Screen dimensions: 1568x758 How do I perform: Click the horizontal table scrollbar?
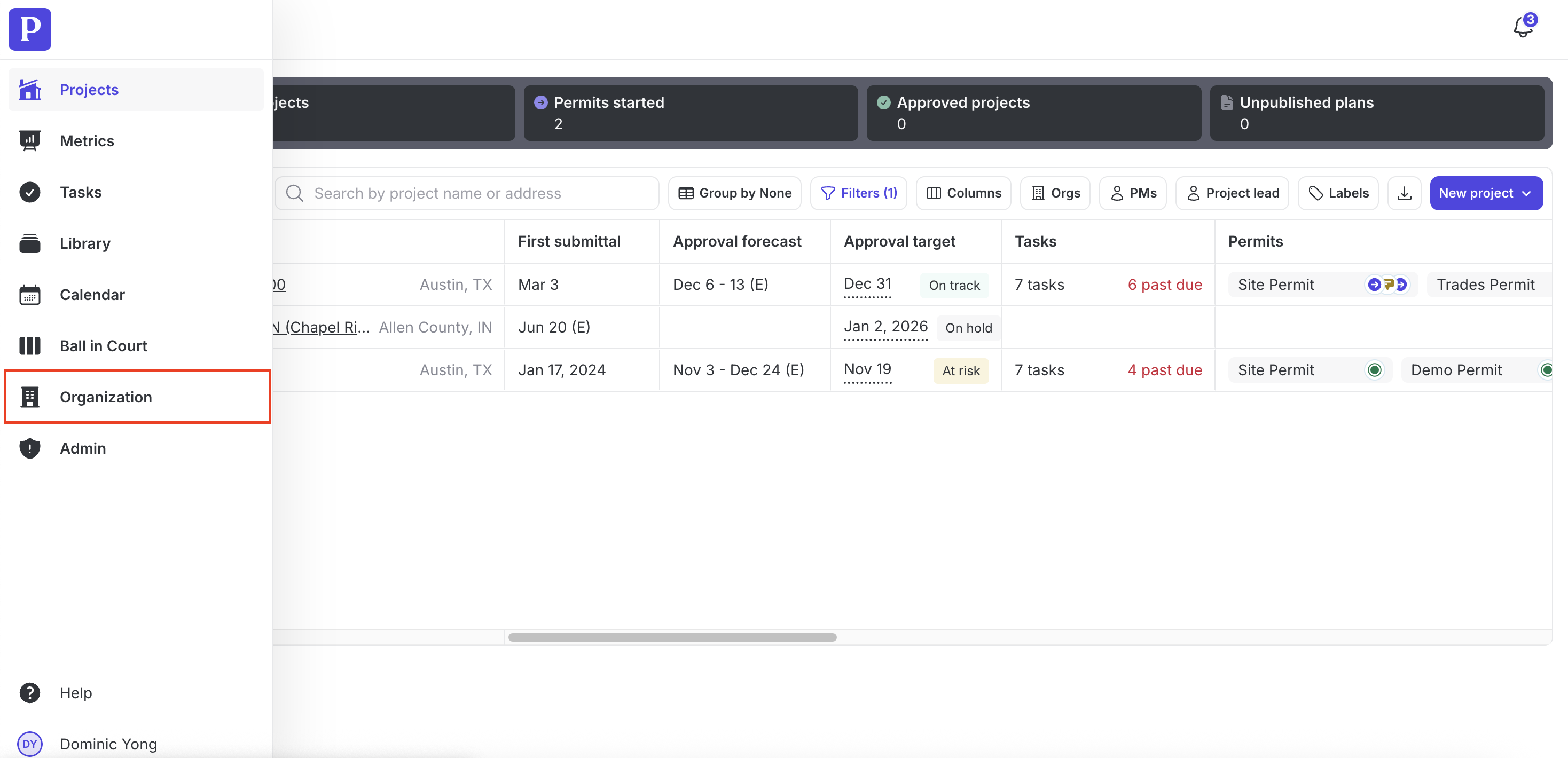click(x=672, y=637)
